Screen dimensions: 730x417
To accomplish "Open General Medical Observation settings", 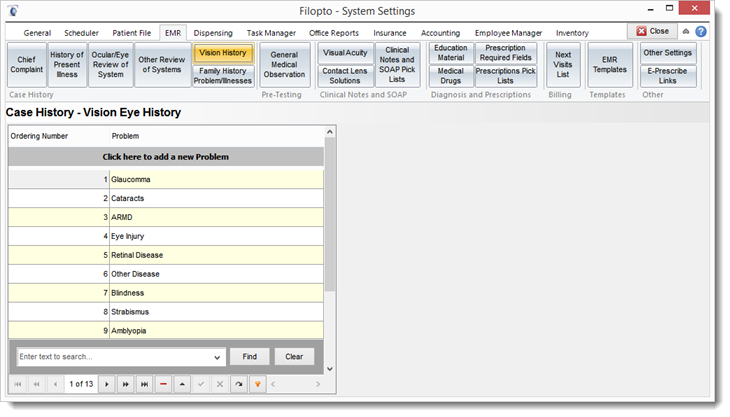I will 284,65.
